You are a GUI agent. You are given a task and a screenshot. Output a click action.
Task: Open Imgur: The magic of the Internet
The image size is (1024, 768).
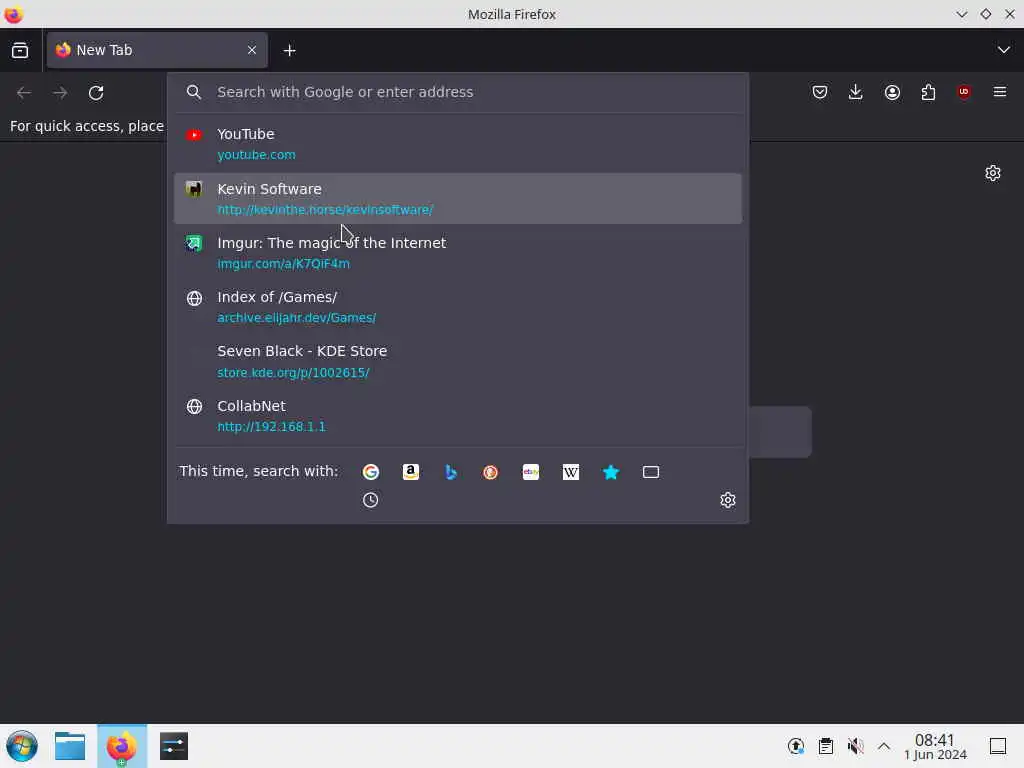click(x=457, y=253)
